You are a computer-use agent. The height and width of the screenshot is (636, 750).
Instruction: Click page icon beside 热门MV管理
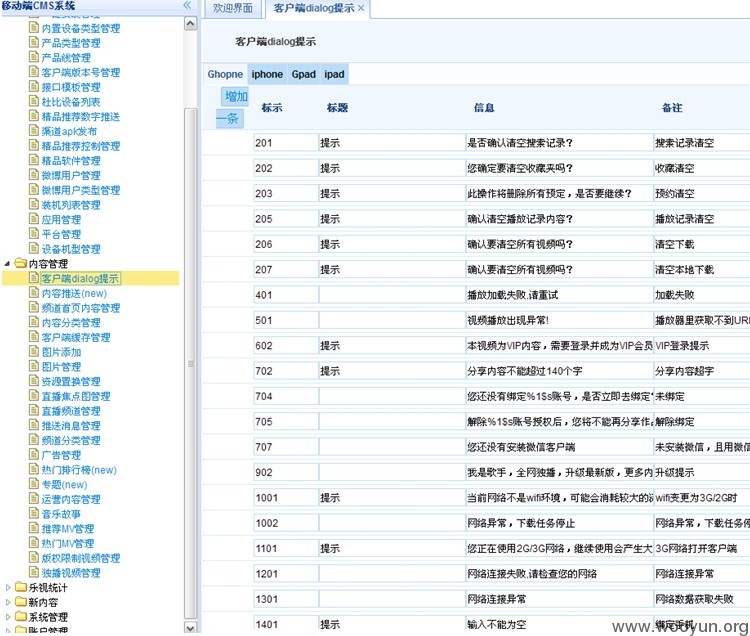pyautogui.click(x=33, y=543)
